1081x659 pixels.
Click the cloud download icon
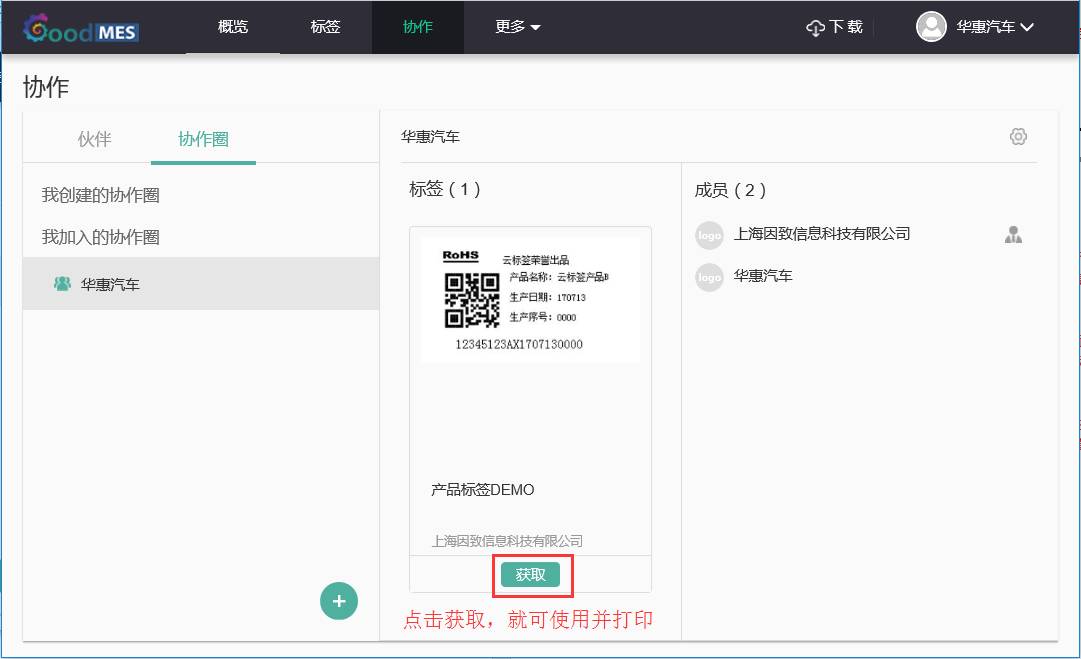pyautogui.click(x=816, y=28)
